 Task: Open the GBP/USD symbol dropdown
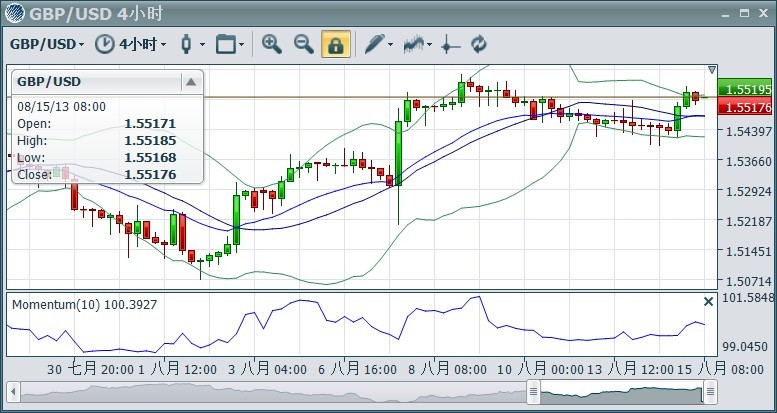pyautogui.click(x=47, y=45)
